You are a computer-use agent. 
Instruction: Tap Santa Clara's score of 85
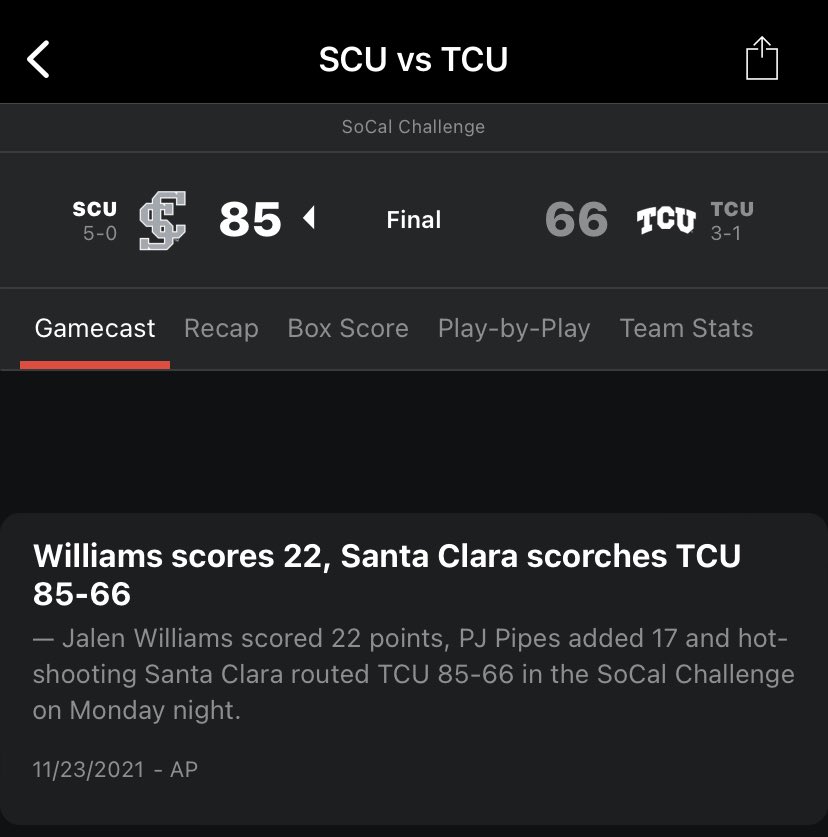click(x=250, y=220)
